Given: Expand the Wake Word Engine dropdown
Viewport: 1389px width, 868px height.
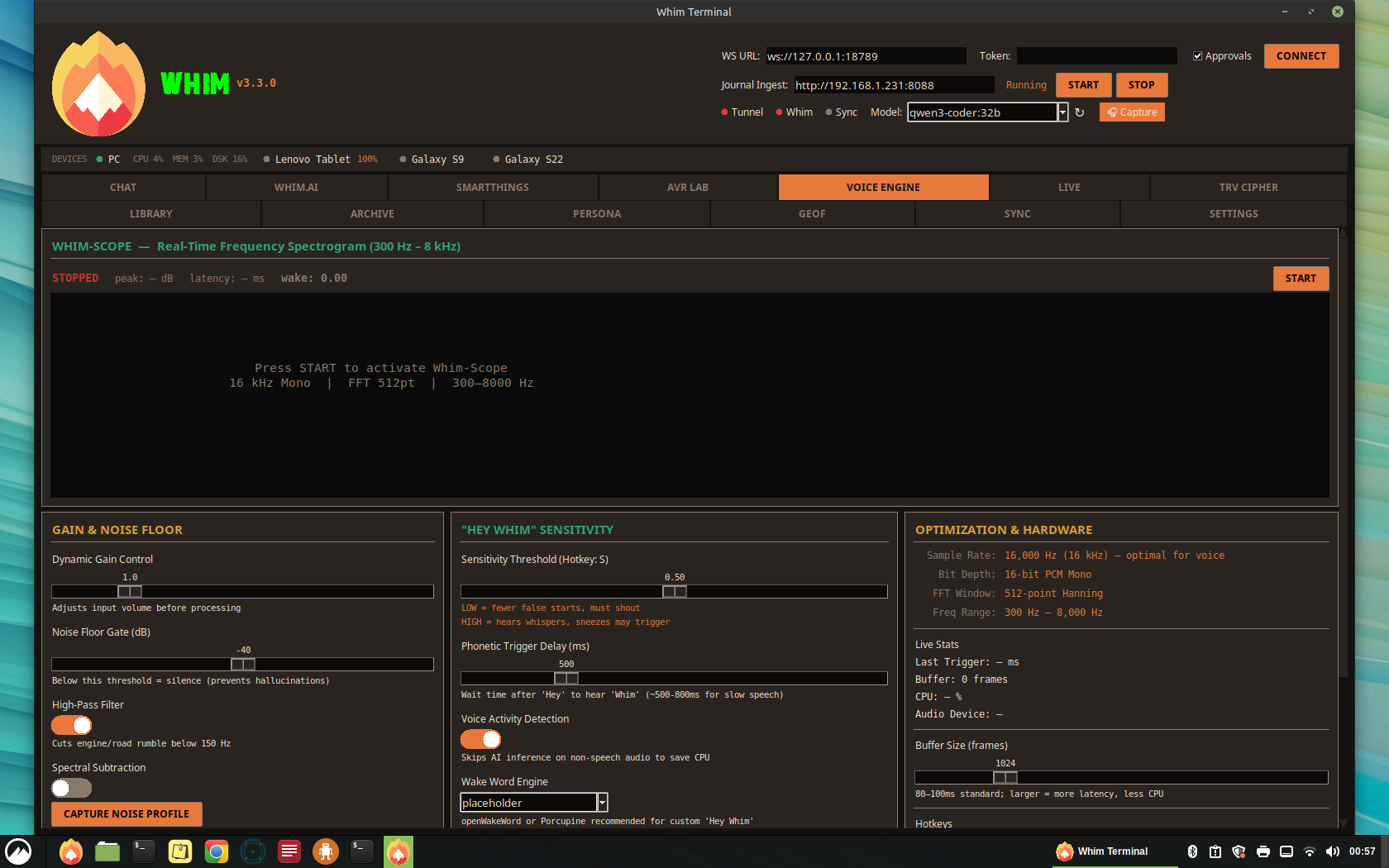Looking at the screenshot, I should click(603, 802).
